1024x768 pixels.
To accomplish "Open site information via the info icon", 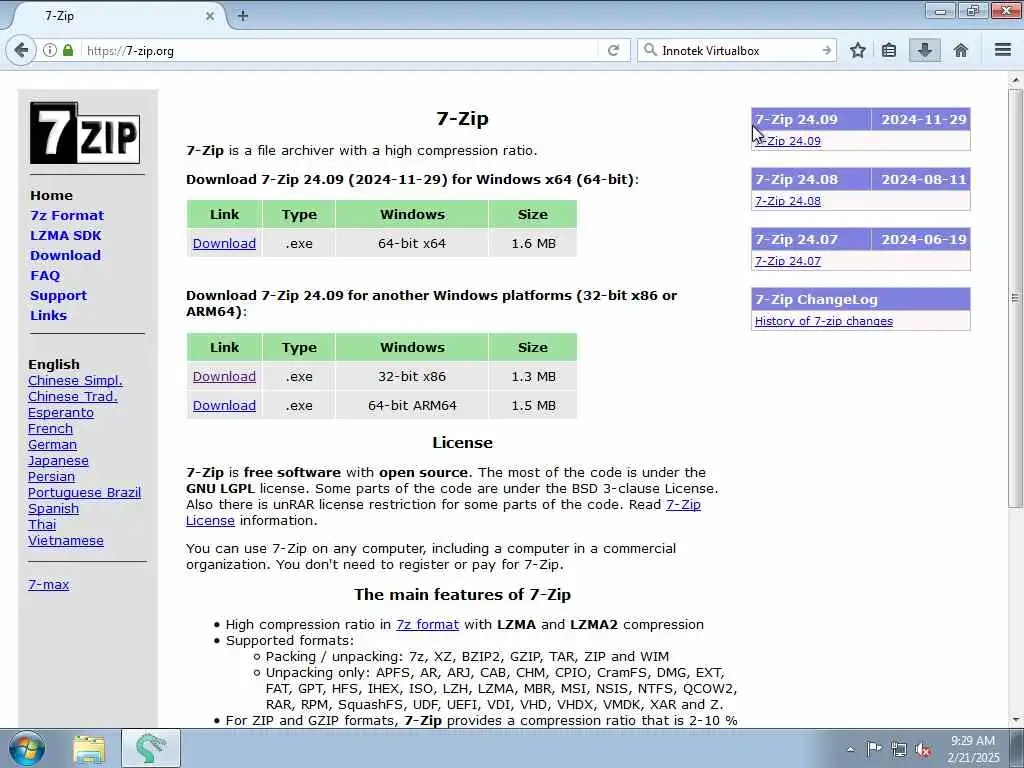I will point(50,50).
